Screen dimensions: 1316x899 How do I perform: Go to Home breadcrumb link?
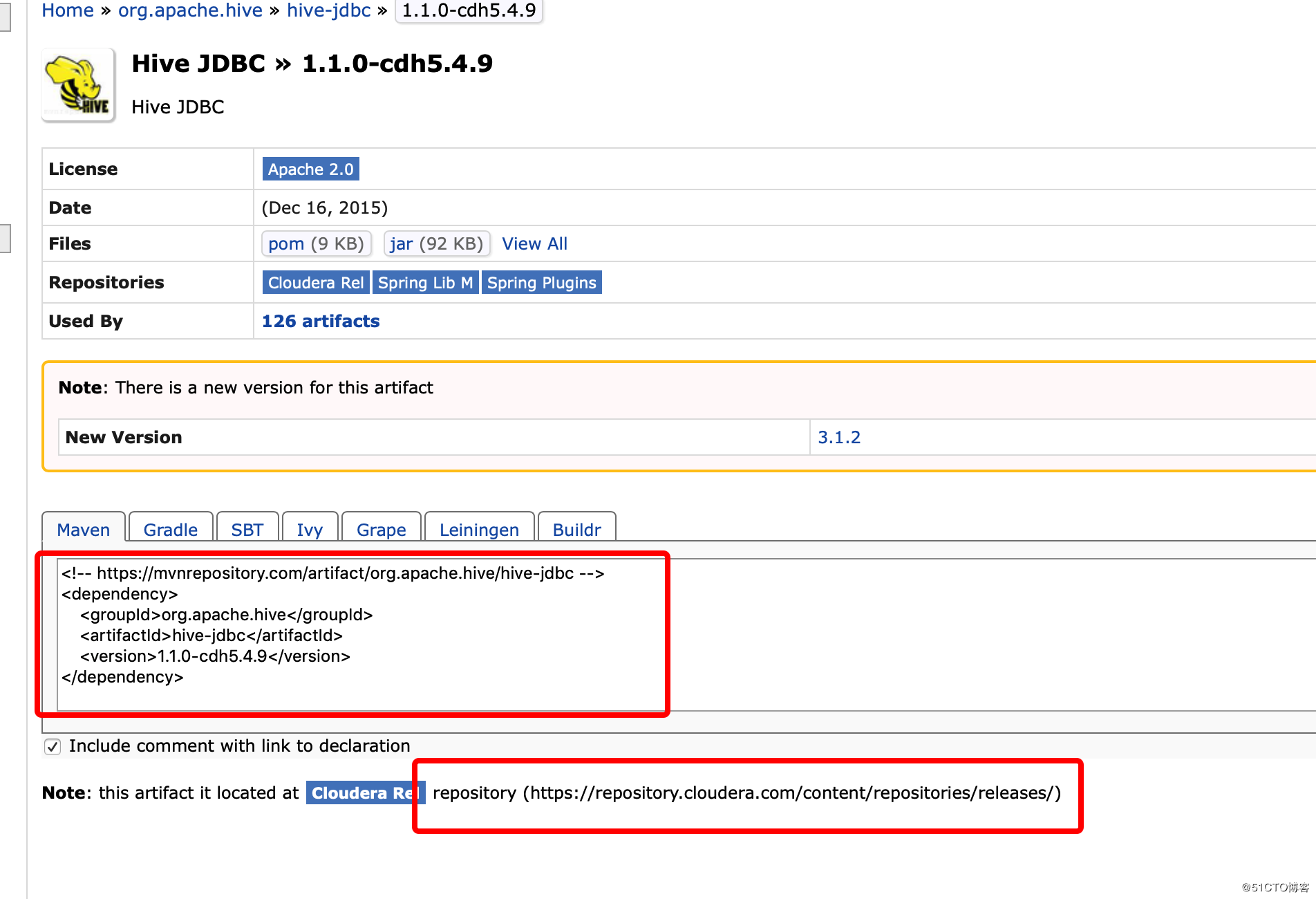pyautogui.click(x=68, y=10)
